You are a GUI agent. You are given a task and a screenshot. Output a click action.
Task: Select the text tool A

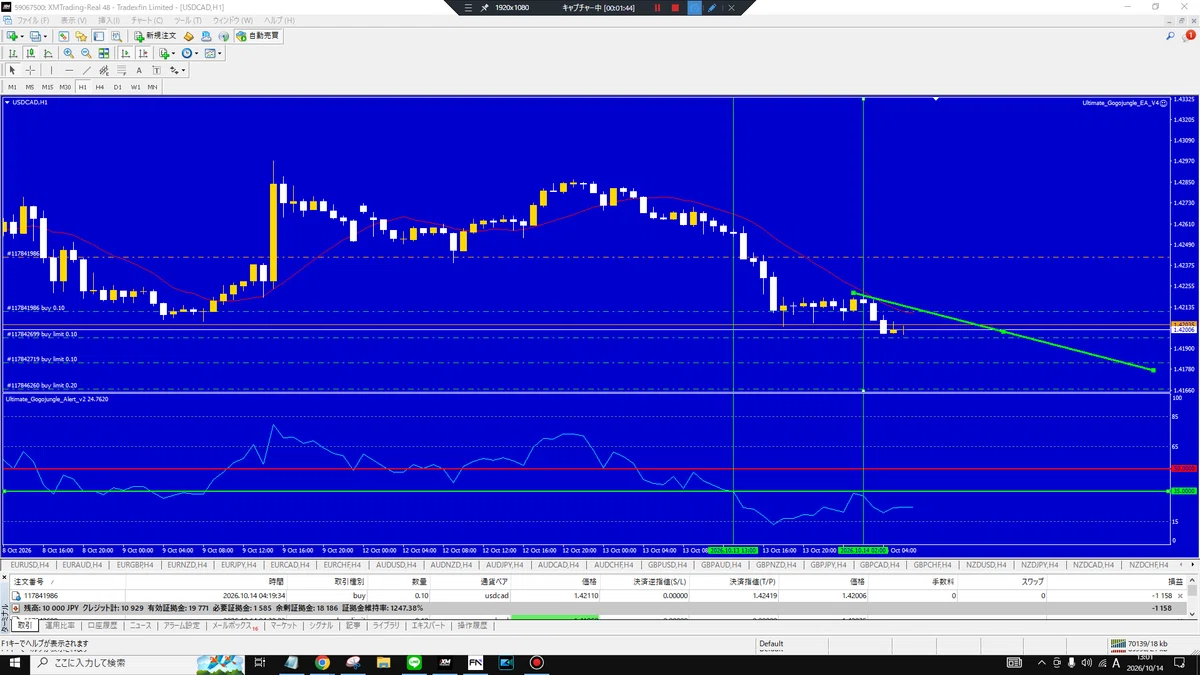[140, 70]
